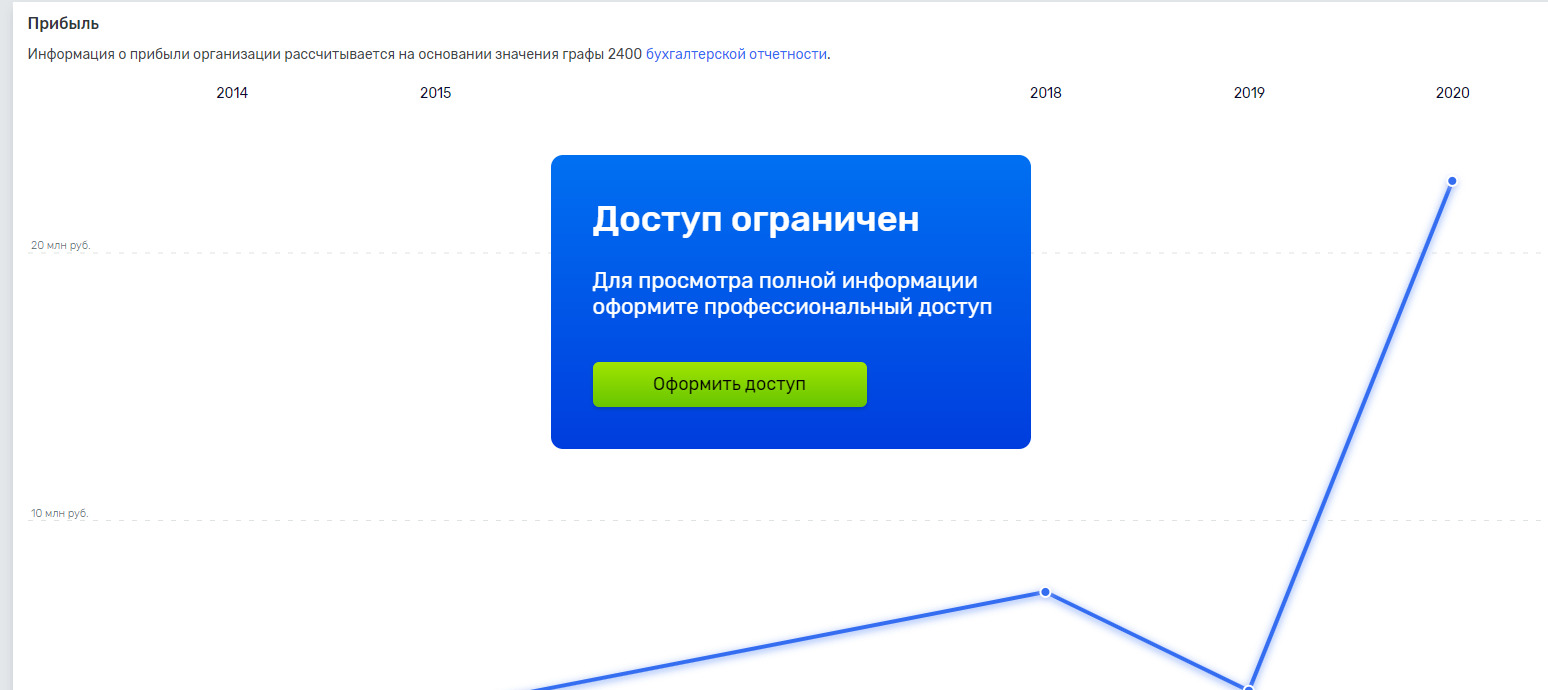Click the "10 млн руб." axis label
Image resolution: width=1548 pixels, height=690 pixels.
pyautogui.click(x=60, y=513)
